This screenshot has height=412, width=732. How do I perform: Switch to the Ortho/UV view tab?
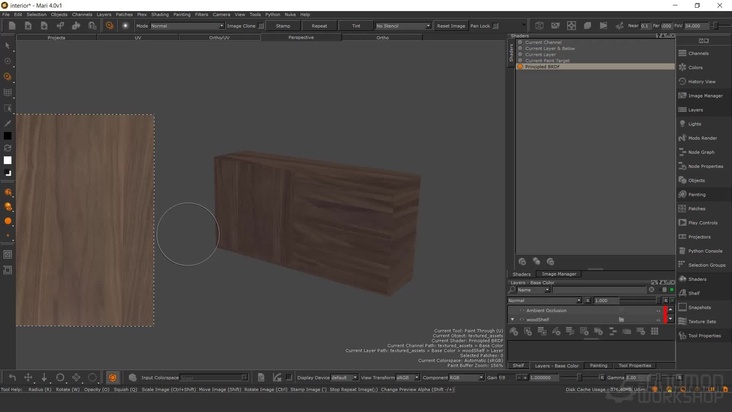pos(219,38)
